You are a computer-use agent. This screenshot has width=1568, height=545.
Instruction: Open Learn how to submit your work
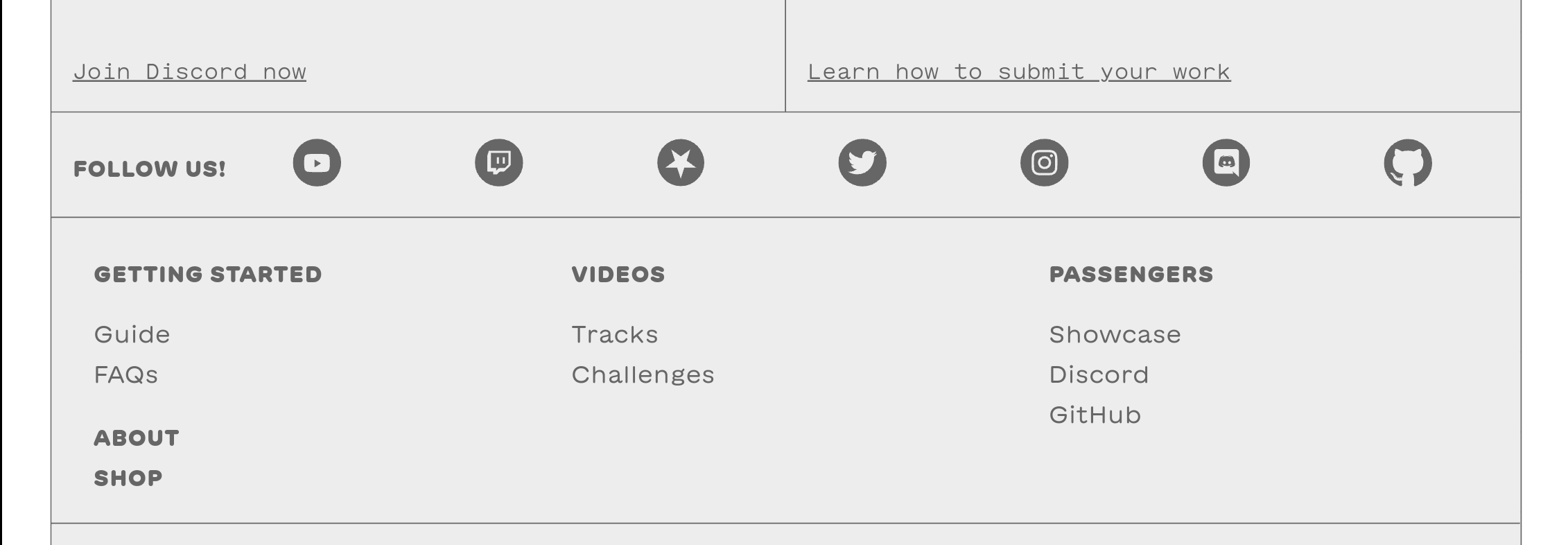click(1019, 71)
